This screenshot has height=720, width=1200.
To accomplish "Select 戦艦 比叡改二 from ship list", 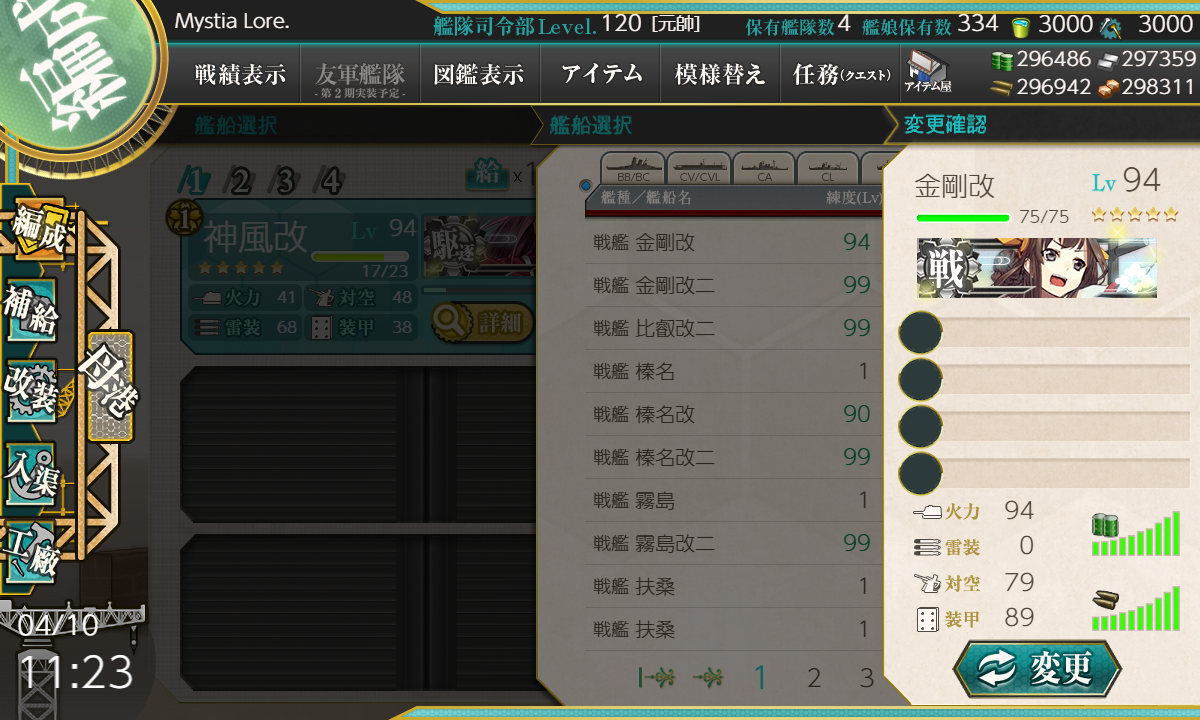I will point(733,328).
